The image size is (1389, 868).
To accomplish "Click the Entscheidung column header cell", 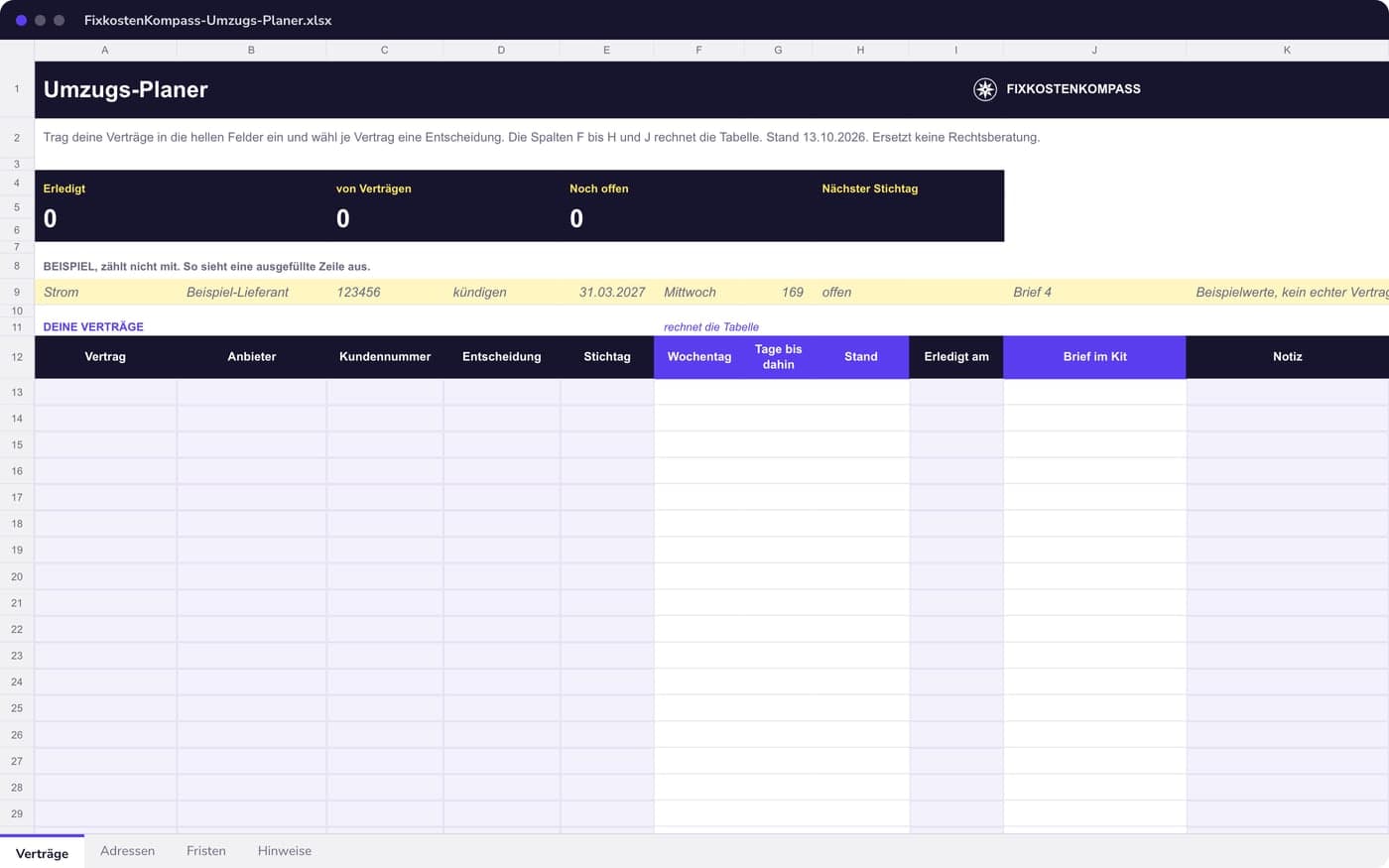I will coord(502,357).
